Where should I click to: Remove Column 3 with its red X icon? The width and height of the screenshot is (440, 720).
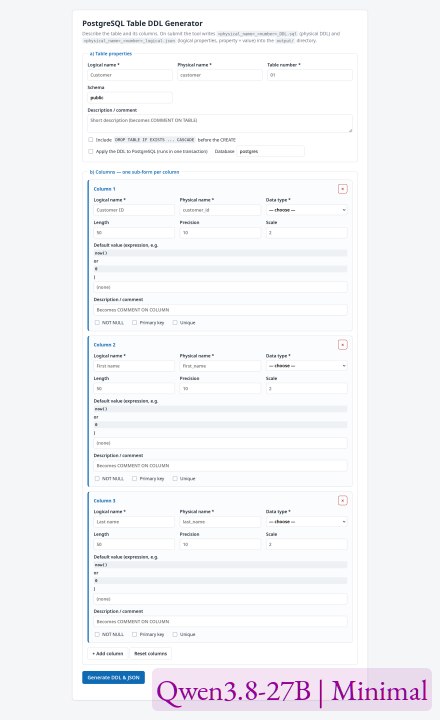[x=343, y=501]
